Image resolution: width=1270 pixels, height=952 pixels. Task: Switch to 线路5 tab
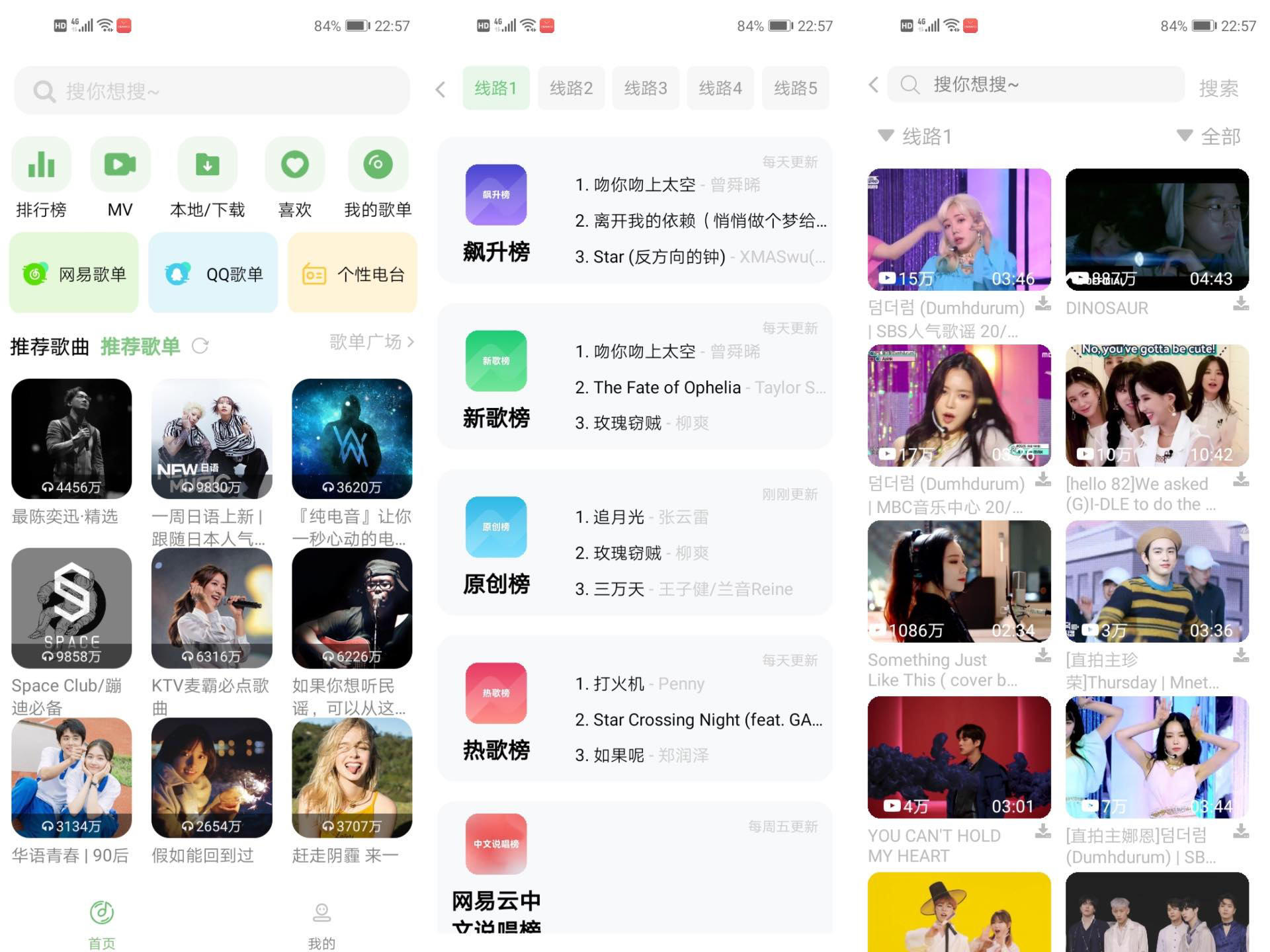(x=795, y=88)
